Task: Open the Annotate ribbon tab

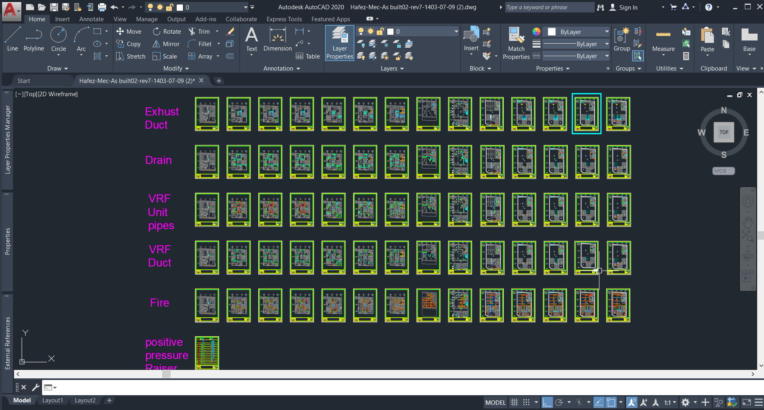Action: pos(91,19)
